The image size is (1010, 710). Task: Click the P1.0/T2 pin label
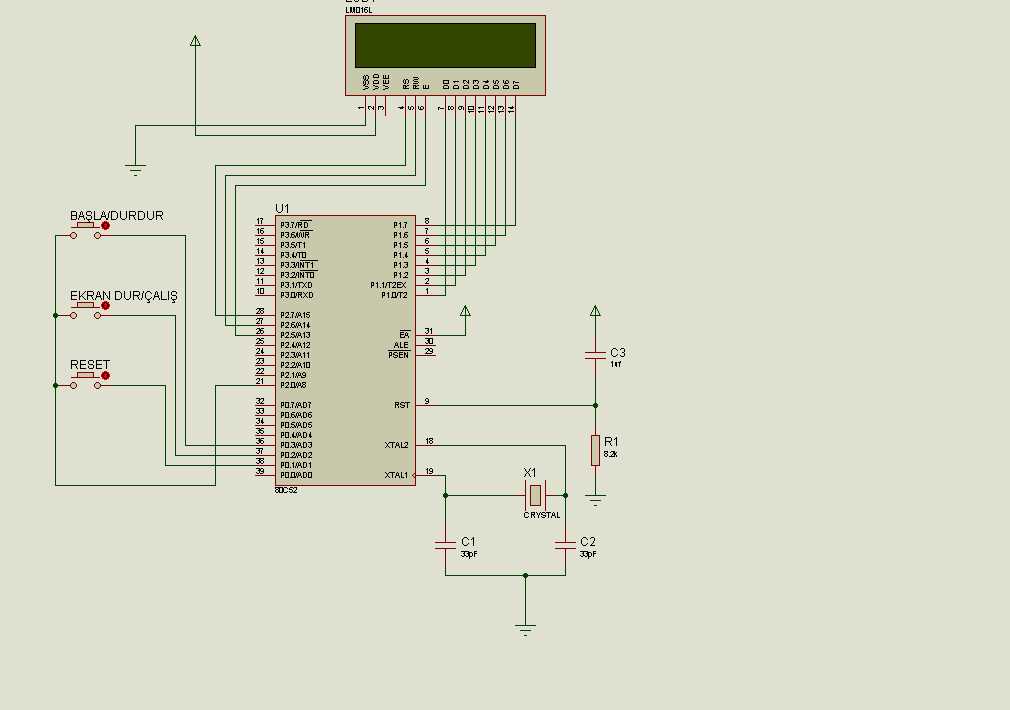(x=394, y=295)
